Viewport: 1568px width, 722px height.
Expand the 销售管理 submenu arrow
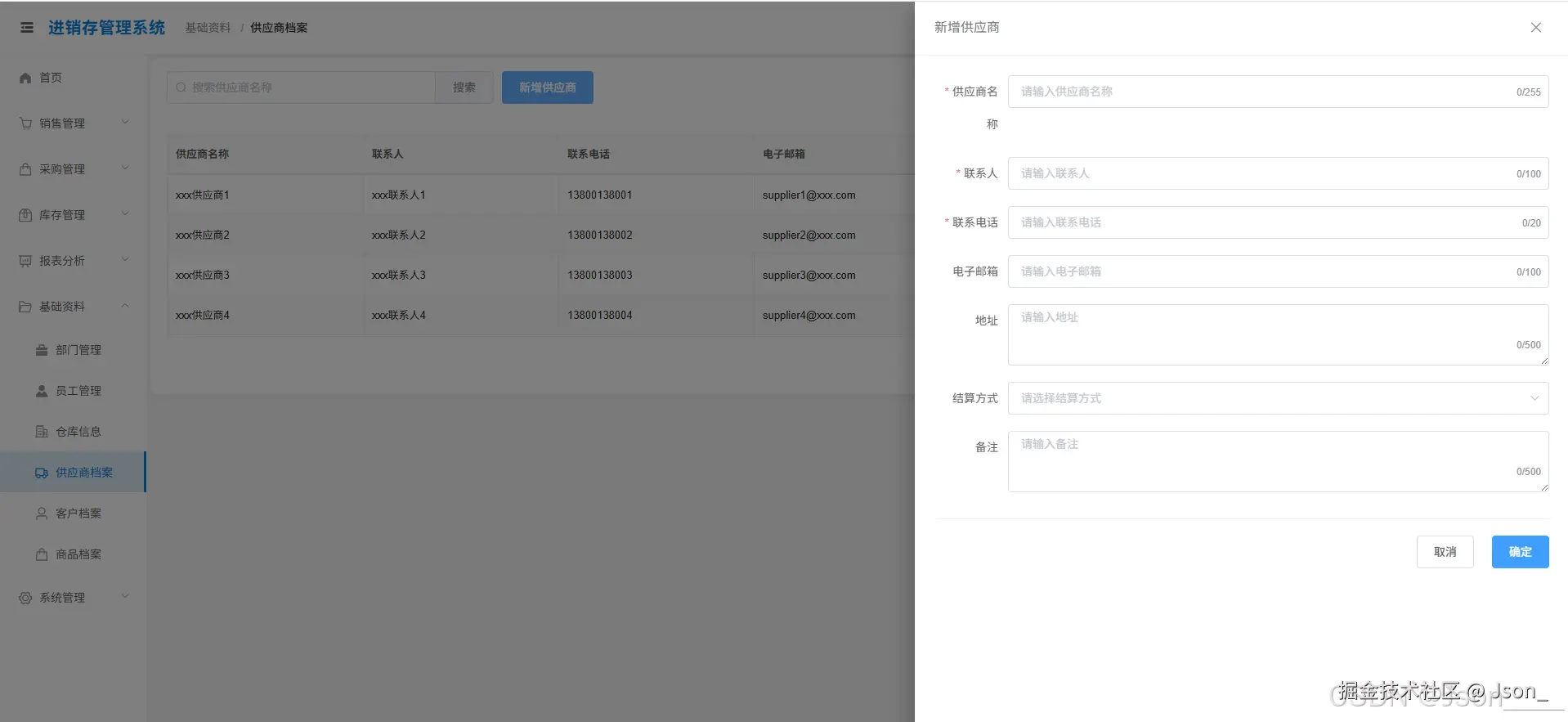(125, 123)
